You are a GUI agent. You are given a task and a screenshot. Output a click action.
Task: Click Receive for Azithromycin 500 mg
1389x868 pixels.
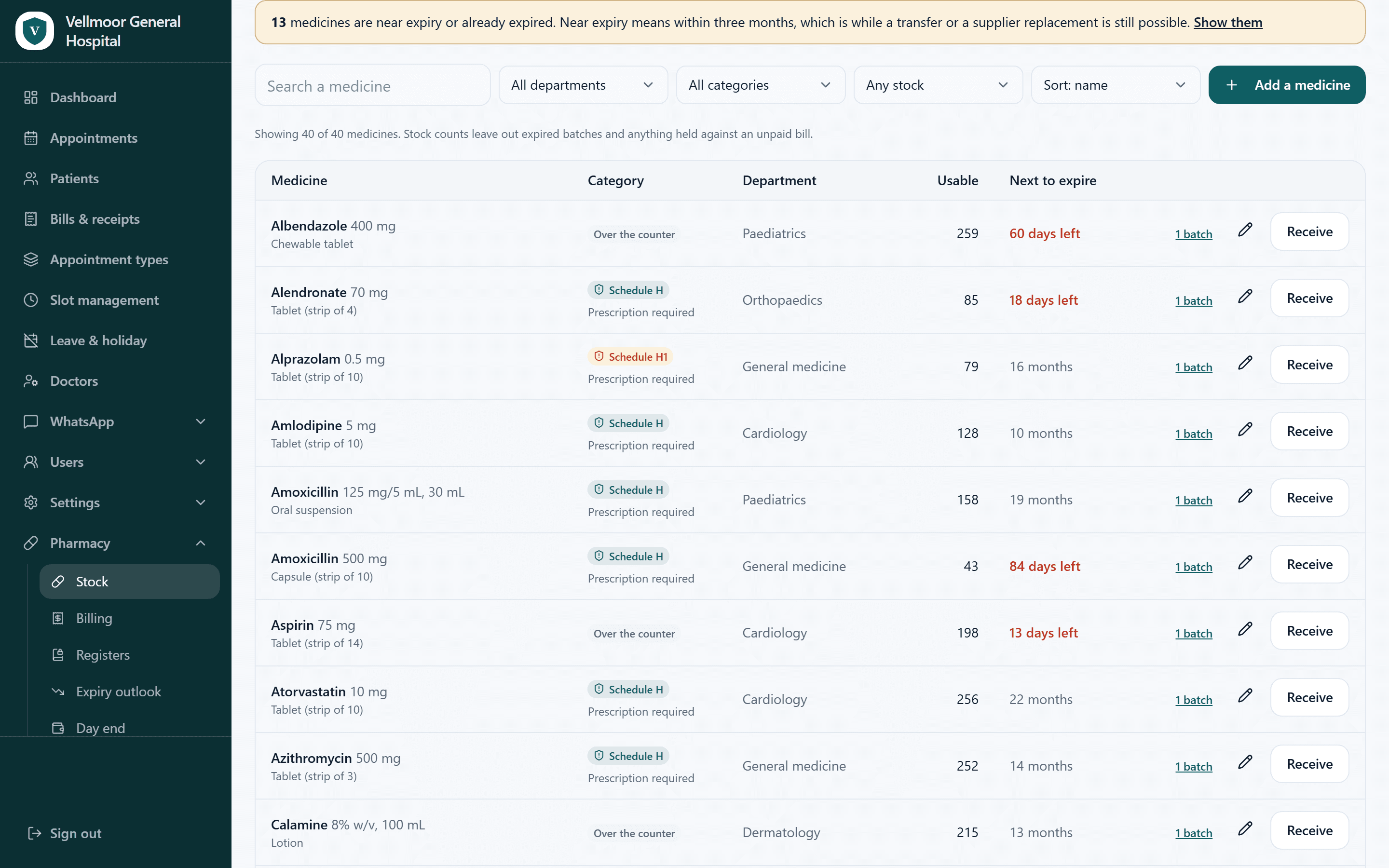tap(1309, 764)
